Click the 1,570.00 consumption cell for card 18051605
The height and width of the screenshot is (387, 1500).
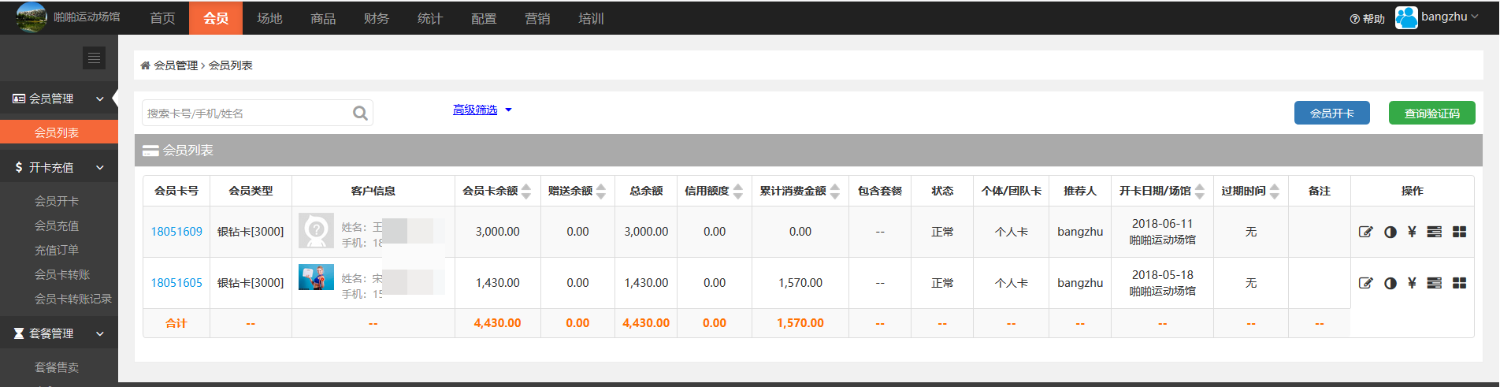pos(800,283)
